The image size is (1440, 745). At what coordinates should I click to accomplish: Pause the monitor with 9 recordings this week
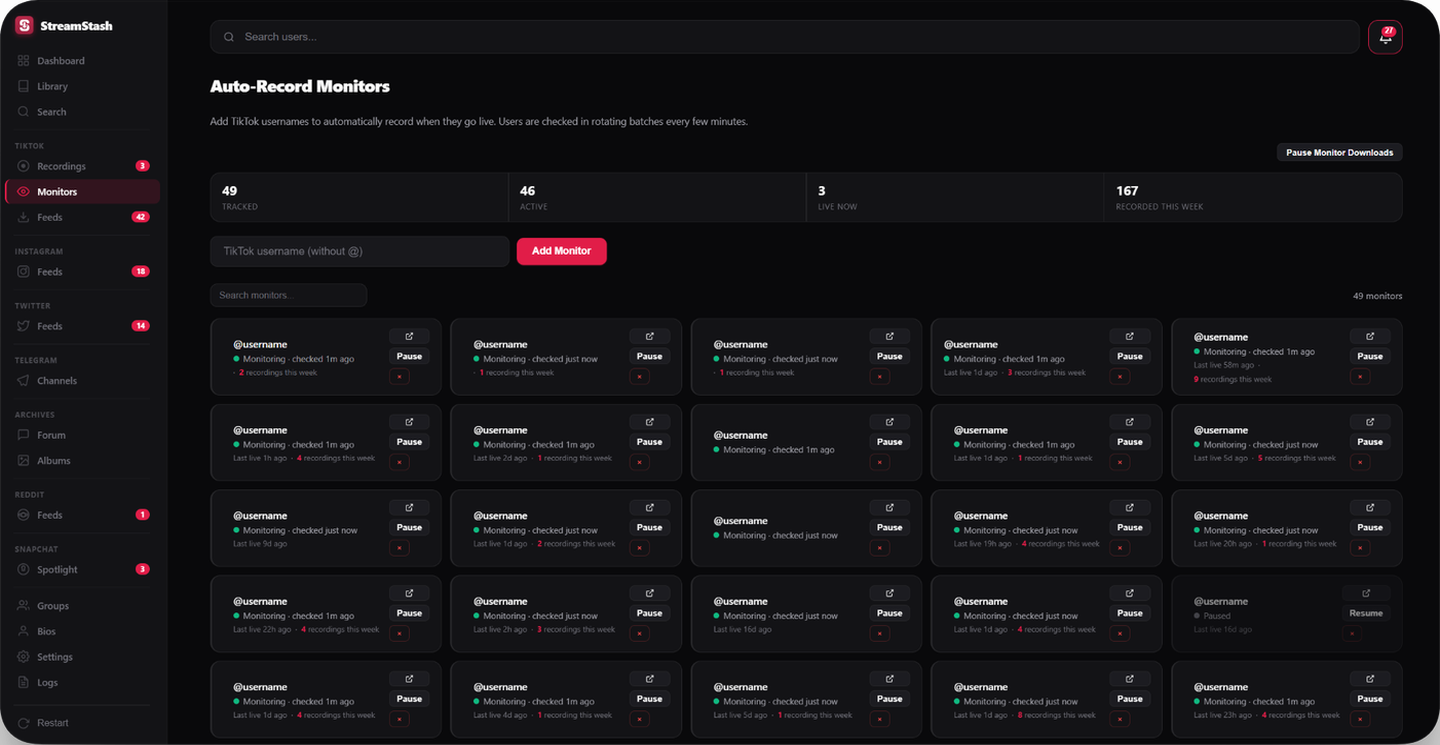(1370, 356)
